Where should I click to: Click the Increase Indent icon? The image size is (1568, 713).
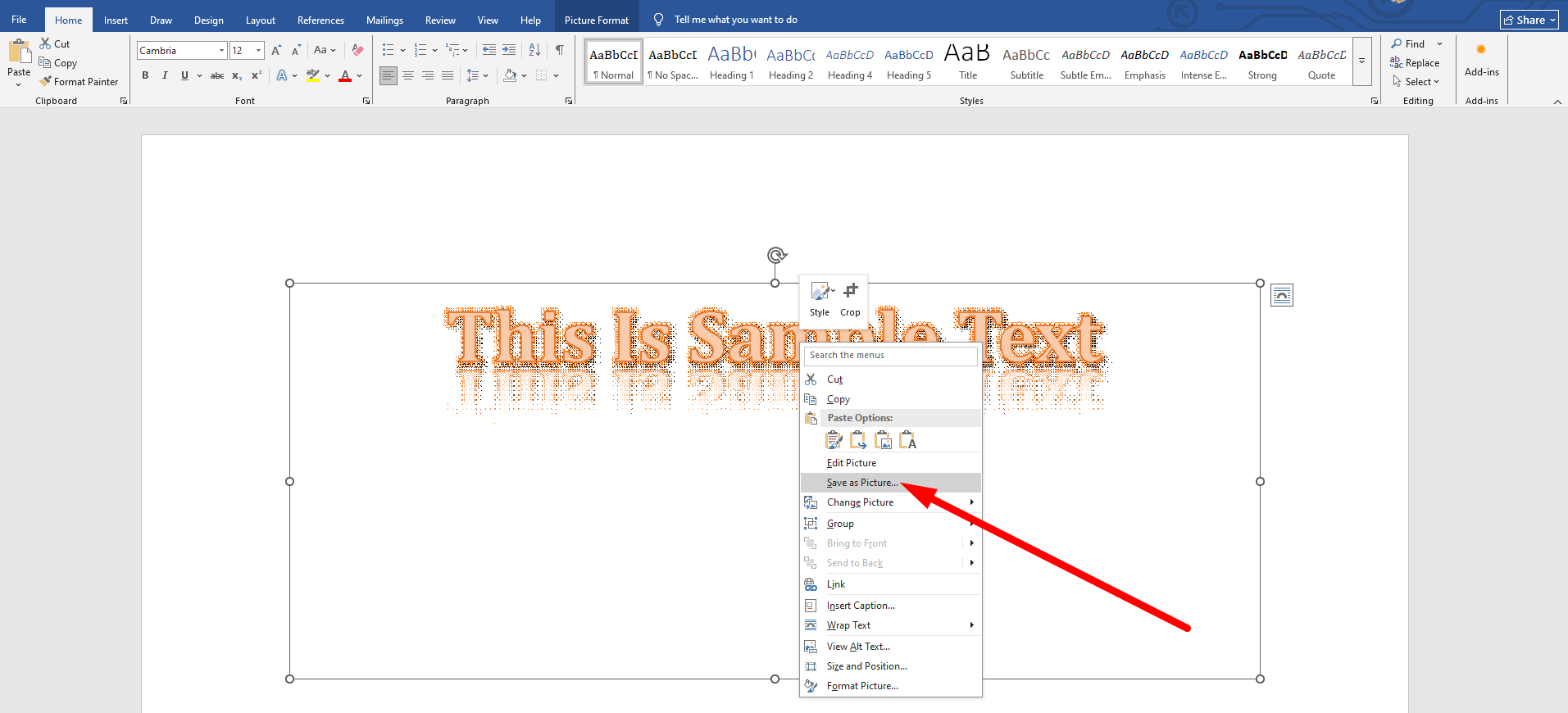[x=509, y=50]
